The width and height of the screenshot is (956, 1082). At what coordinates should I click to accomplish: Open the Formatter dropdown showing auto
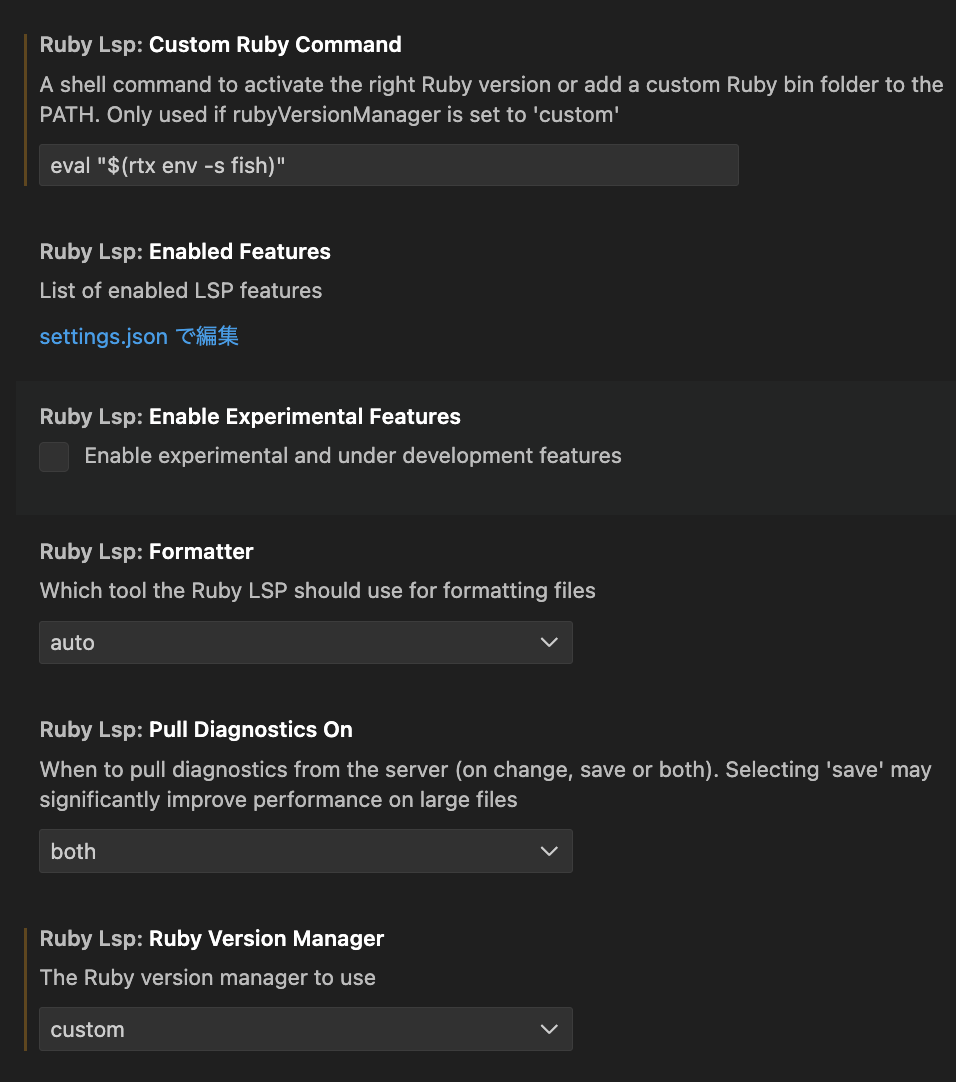point(306,642)
